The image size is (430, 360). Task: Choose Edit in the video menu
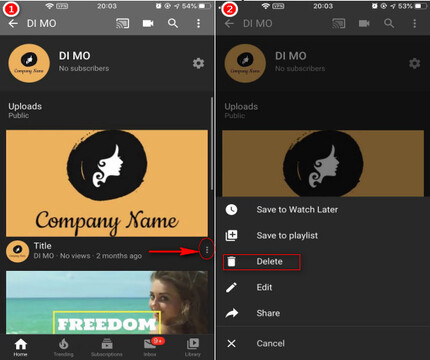coord(323,287)
